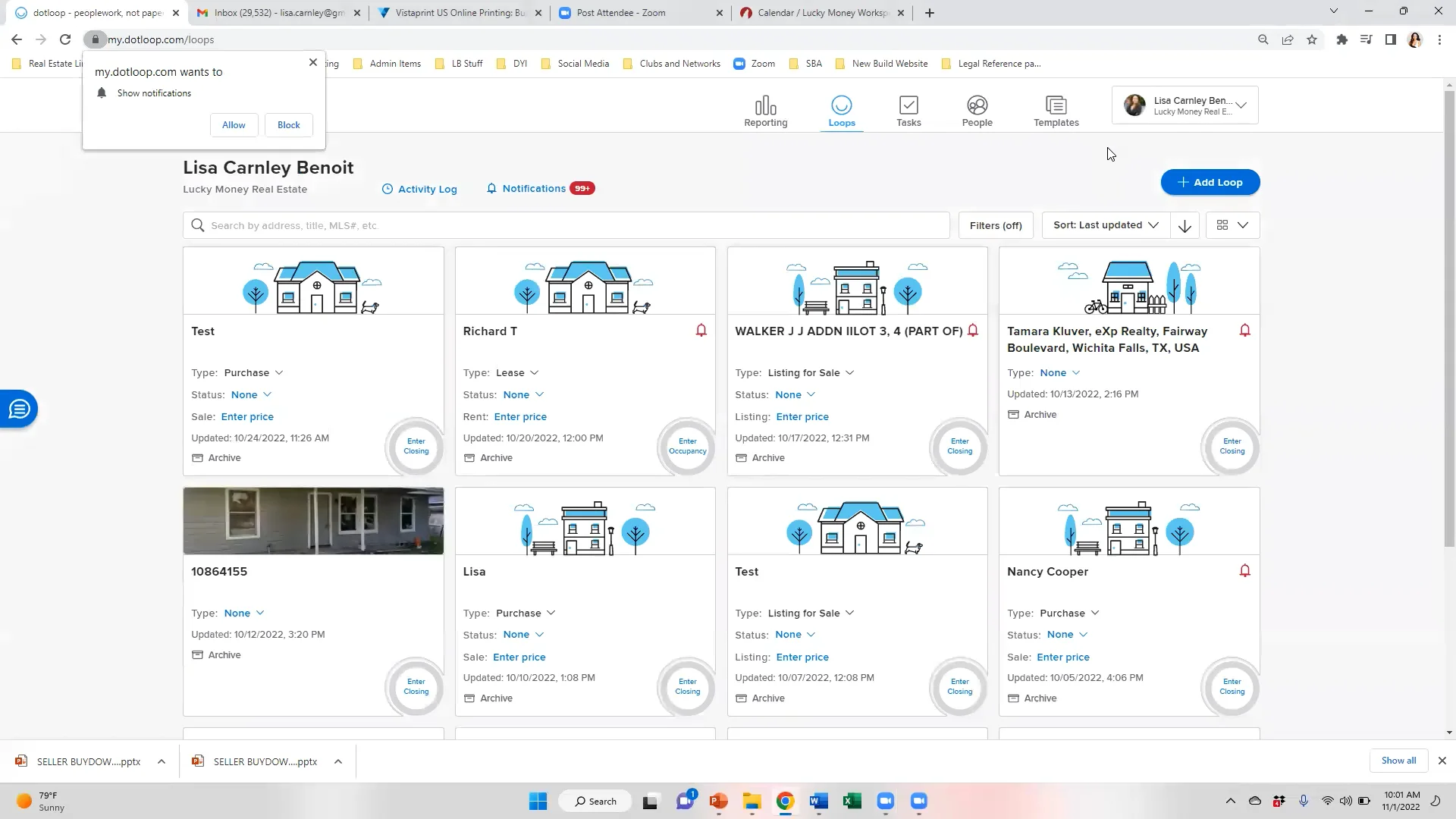This screenshot has height=819, width=1456.
Task: Toggle the Filters button on
Action: (996, 225)
